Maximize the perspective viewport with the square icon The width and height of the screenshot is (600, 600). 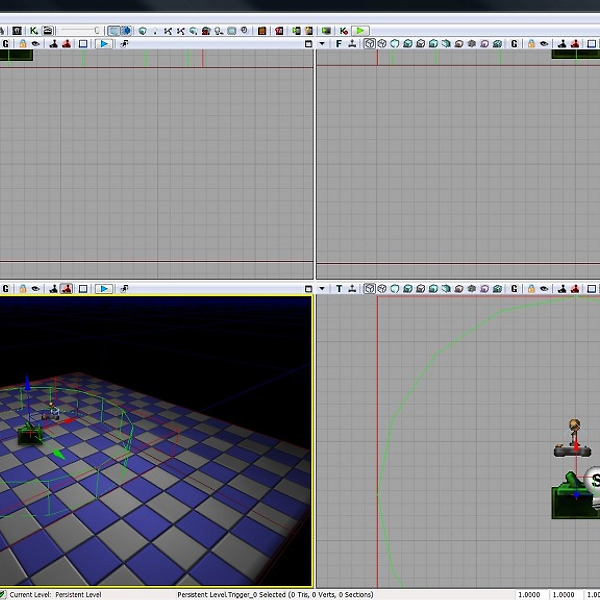(84, 289)
